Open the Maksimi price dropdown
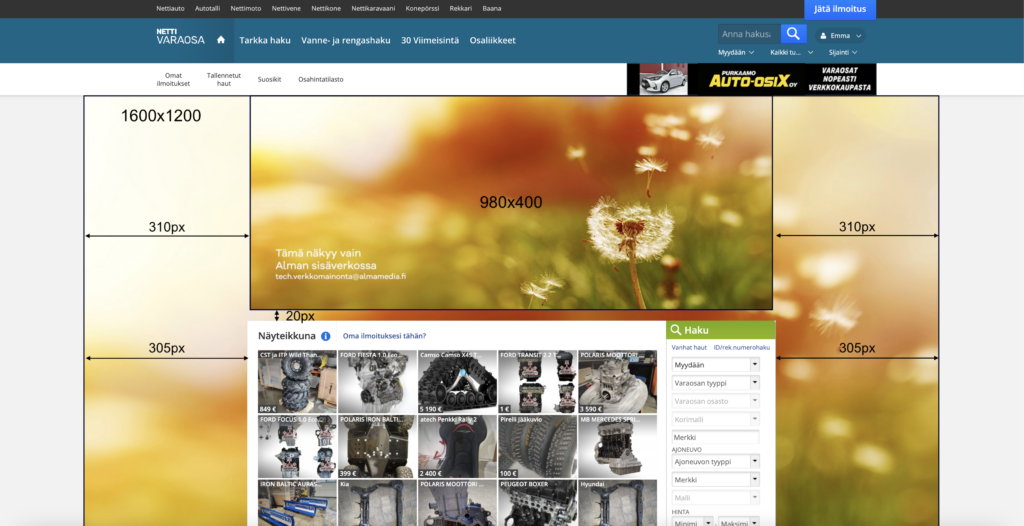This screenshot has height=526, width=1024. coord(739,523)
